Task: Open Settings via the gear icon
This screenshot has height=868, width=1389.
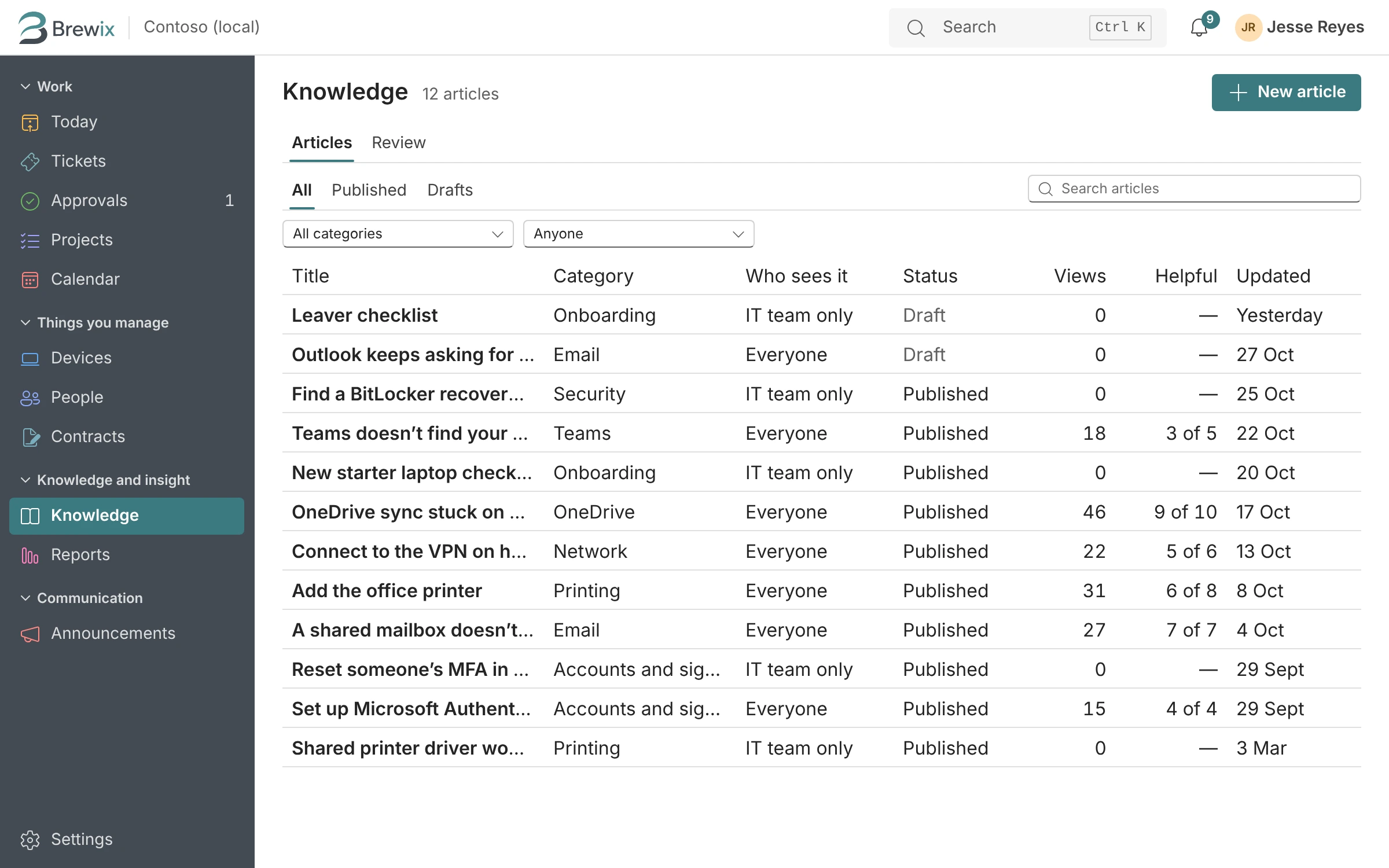Action: 30,840
